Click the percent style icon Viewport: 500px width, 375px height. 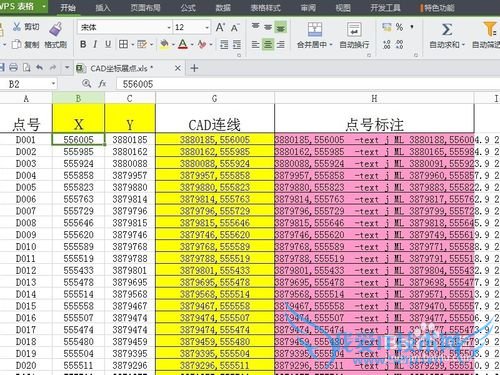[399, 27]
